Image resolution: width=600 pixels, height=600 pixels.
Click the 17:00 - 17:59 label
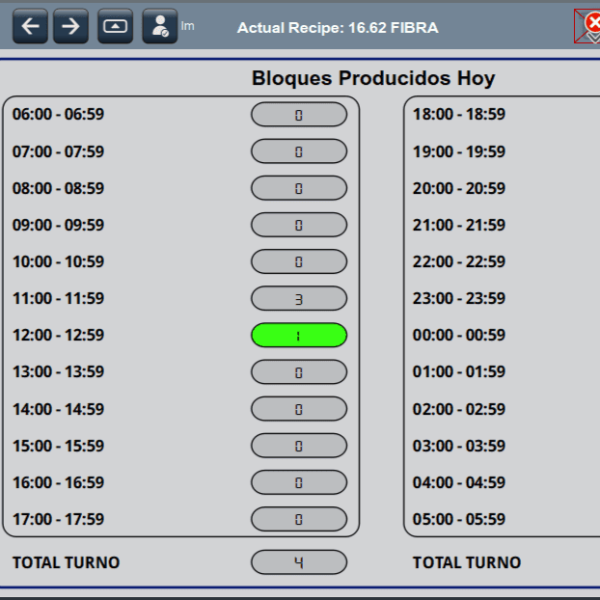point(58,519)
